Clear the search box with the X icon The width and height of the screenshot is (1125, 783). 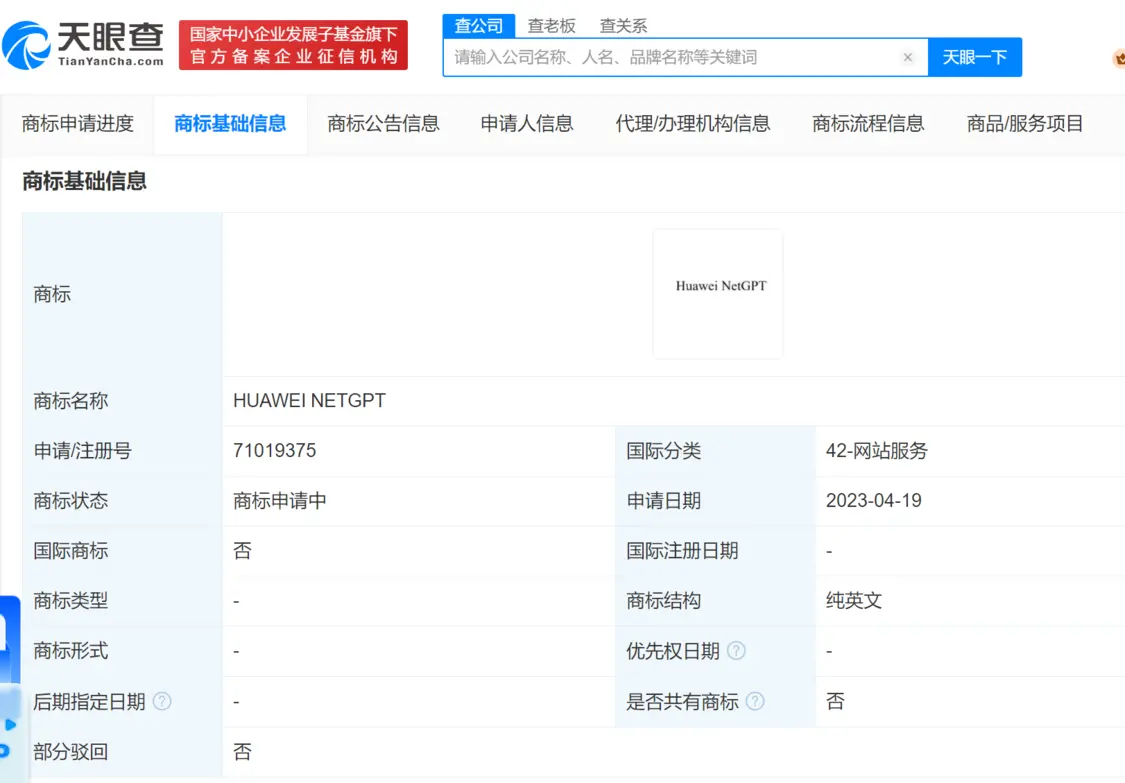point(907,58)
